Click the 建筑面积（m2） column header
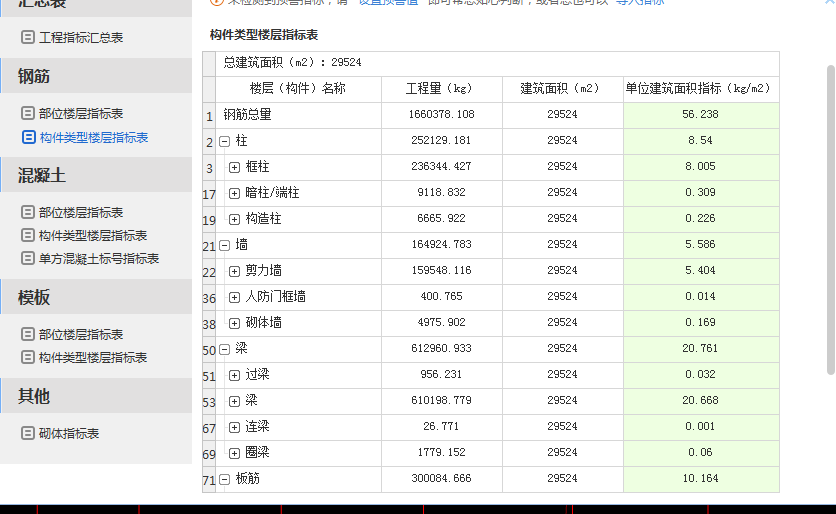836x514 pixels. 562,89
